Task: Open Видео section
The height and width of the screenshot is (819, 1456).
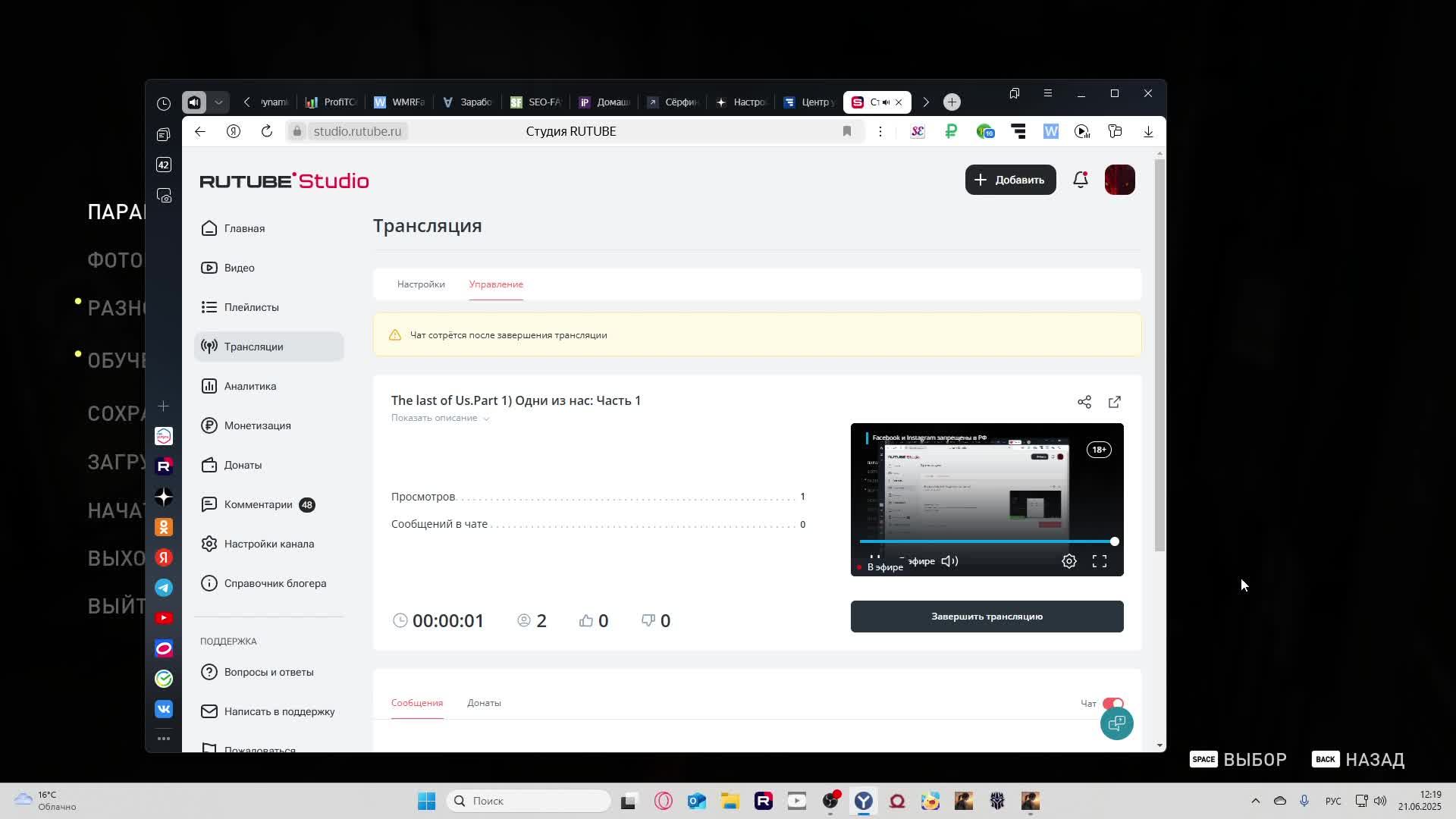Action: [x=268, y=268]
